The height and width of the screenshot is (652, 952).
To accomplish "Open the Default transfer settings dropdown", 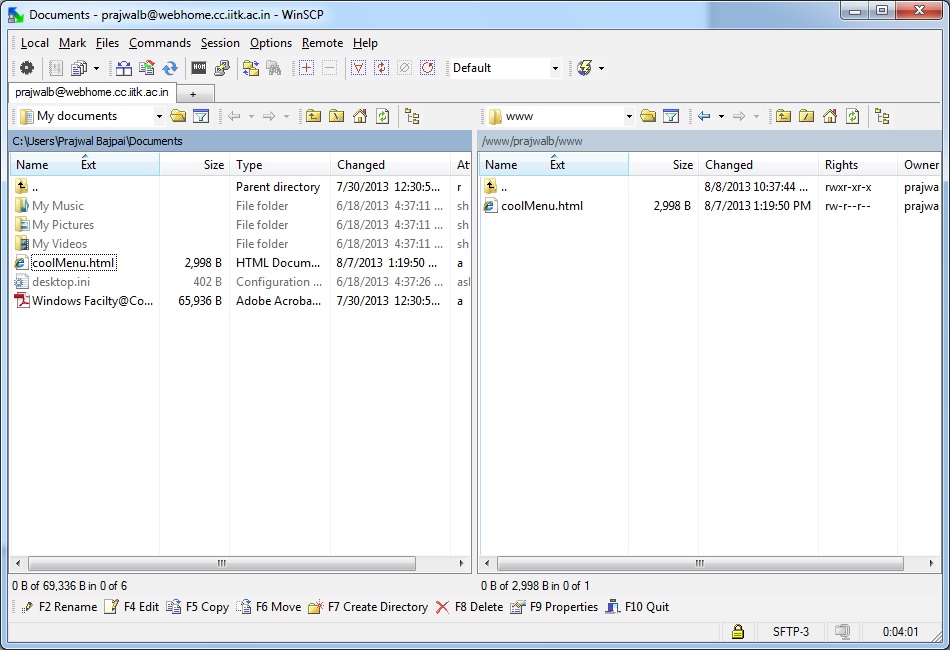I will tap(505, 68).
